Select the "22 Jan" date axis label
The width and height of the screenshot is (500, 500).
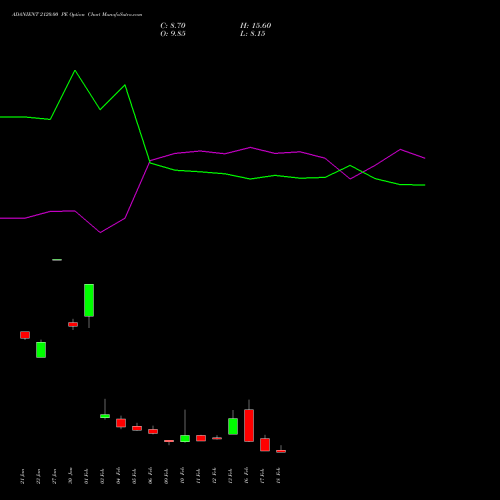pyautogui.click(x=38, y=476)
